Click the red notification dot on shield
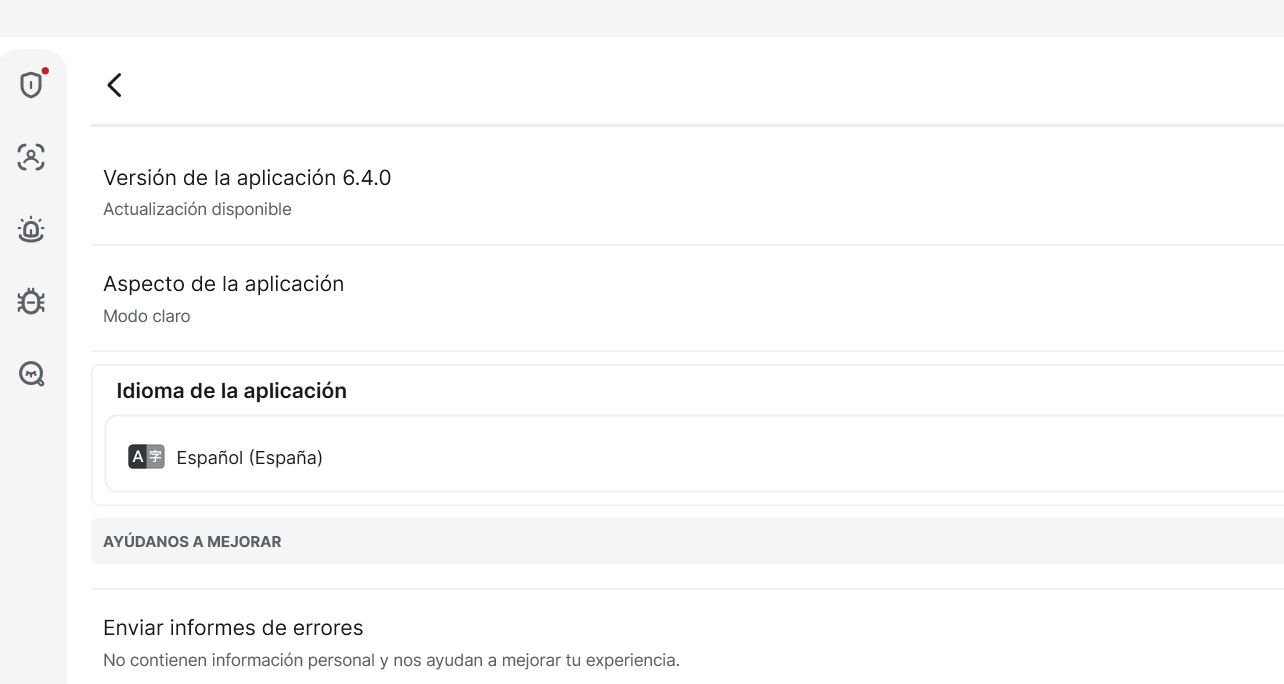Image resolution: width=1284 pixels, height=684 pixels. coord(45,71)
